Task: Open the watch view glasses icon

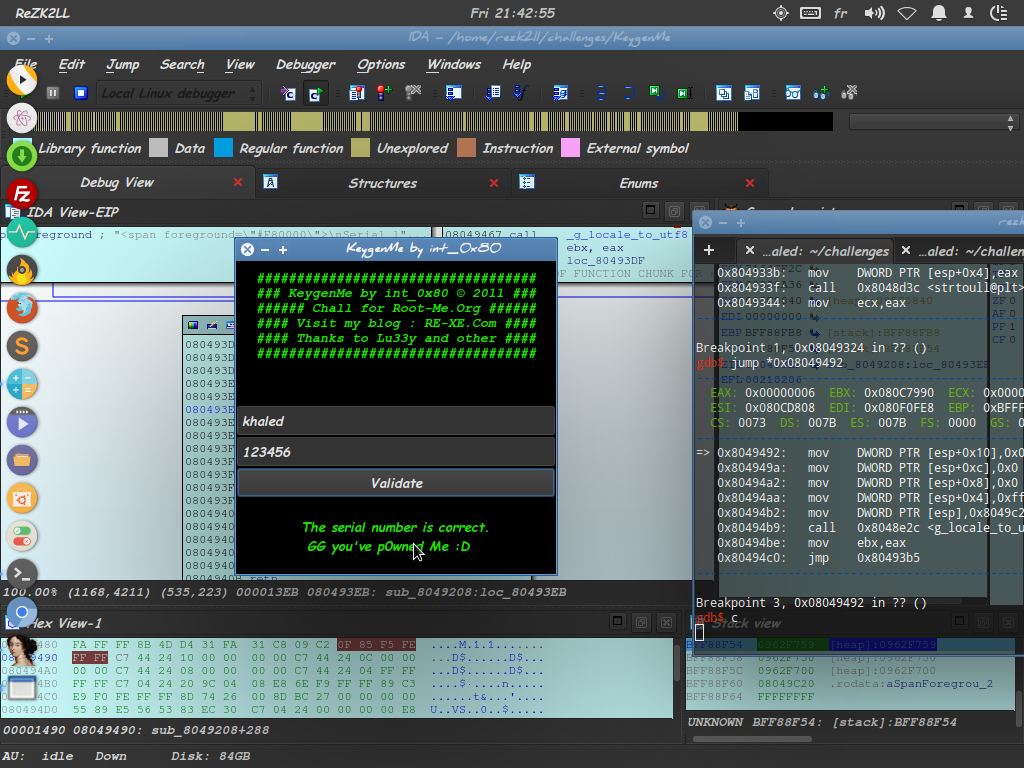Action: point(793,93)
